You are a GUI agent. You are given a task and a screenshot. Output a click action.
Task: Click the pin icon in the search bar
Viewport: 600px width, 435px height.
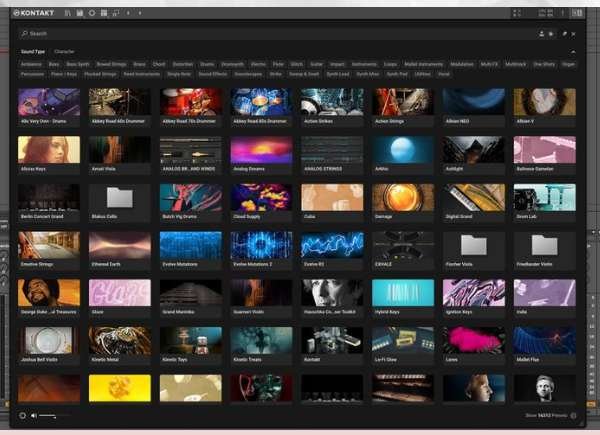564,34
